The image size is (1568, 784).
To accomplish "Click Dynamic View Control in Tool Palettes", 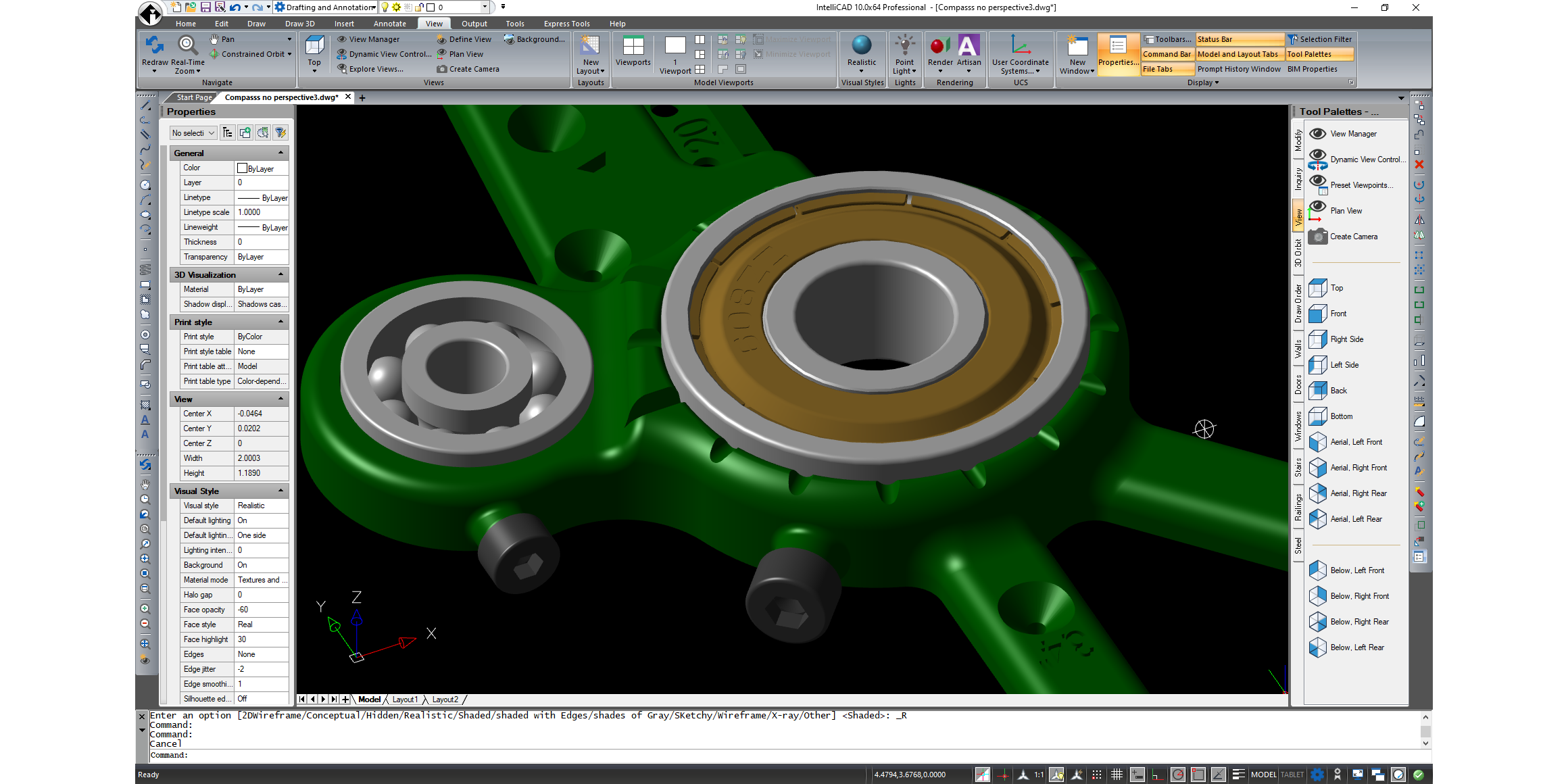I will [x=1357, y=160].
